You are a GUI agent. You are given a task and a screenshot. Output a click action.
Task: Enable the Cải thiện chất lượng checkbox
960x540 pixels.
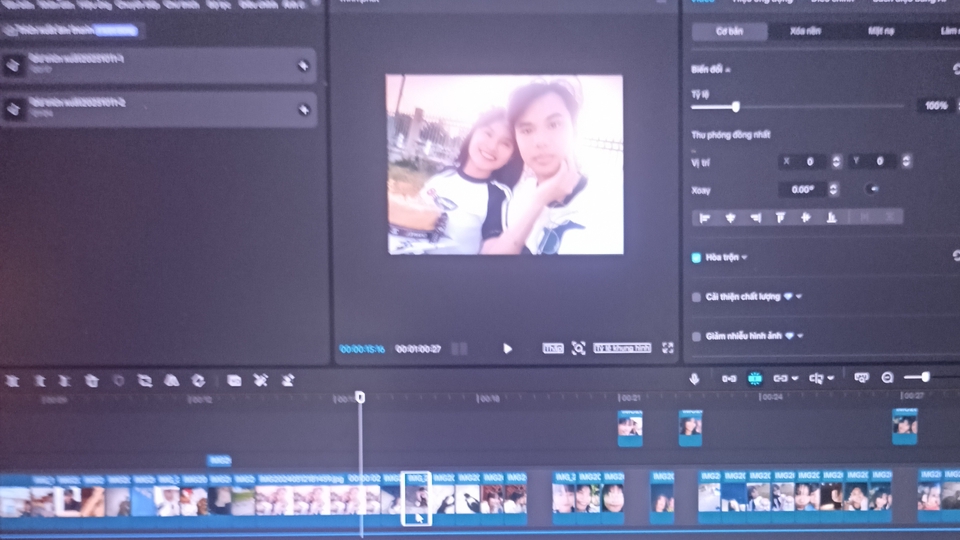pyautogui.click(x=697, y=297)
